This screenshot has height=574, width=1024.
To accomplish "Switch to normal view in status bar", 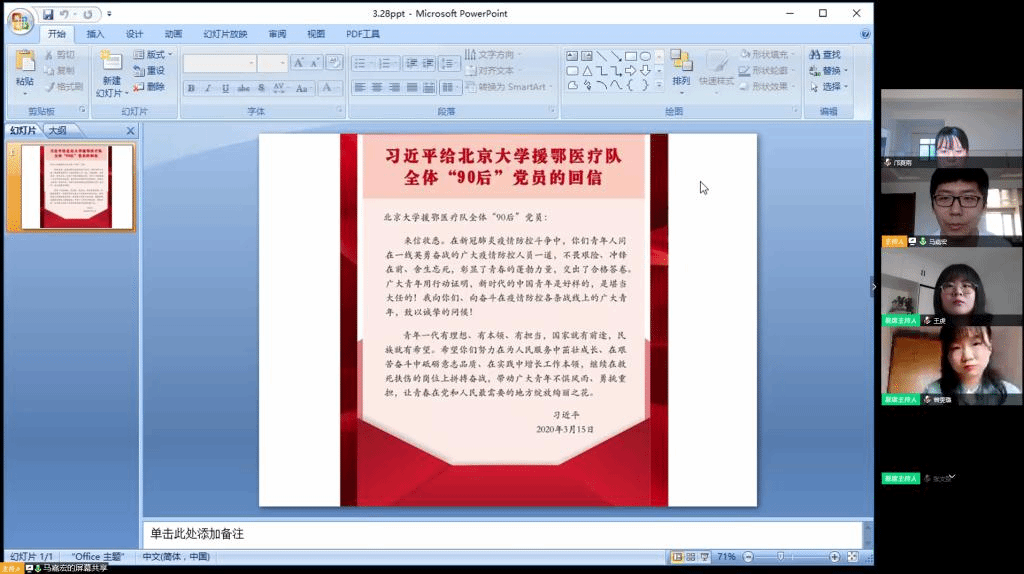I will 677,557.
